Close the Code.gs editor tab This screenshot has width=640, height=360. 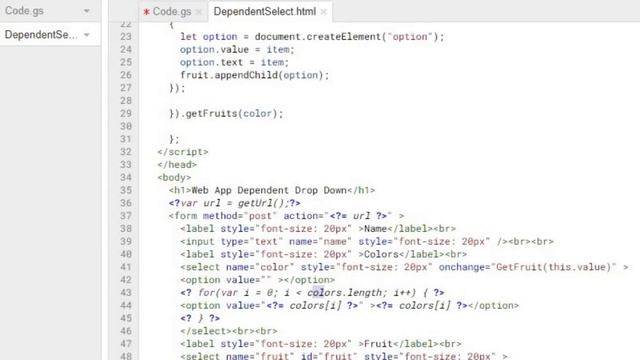[199, 12]
